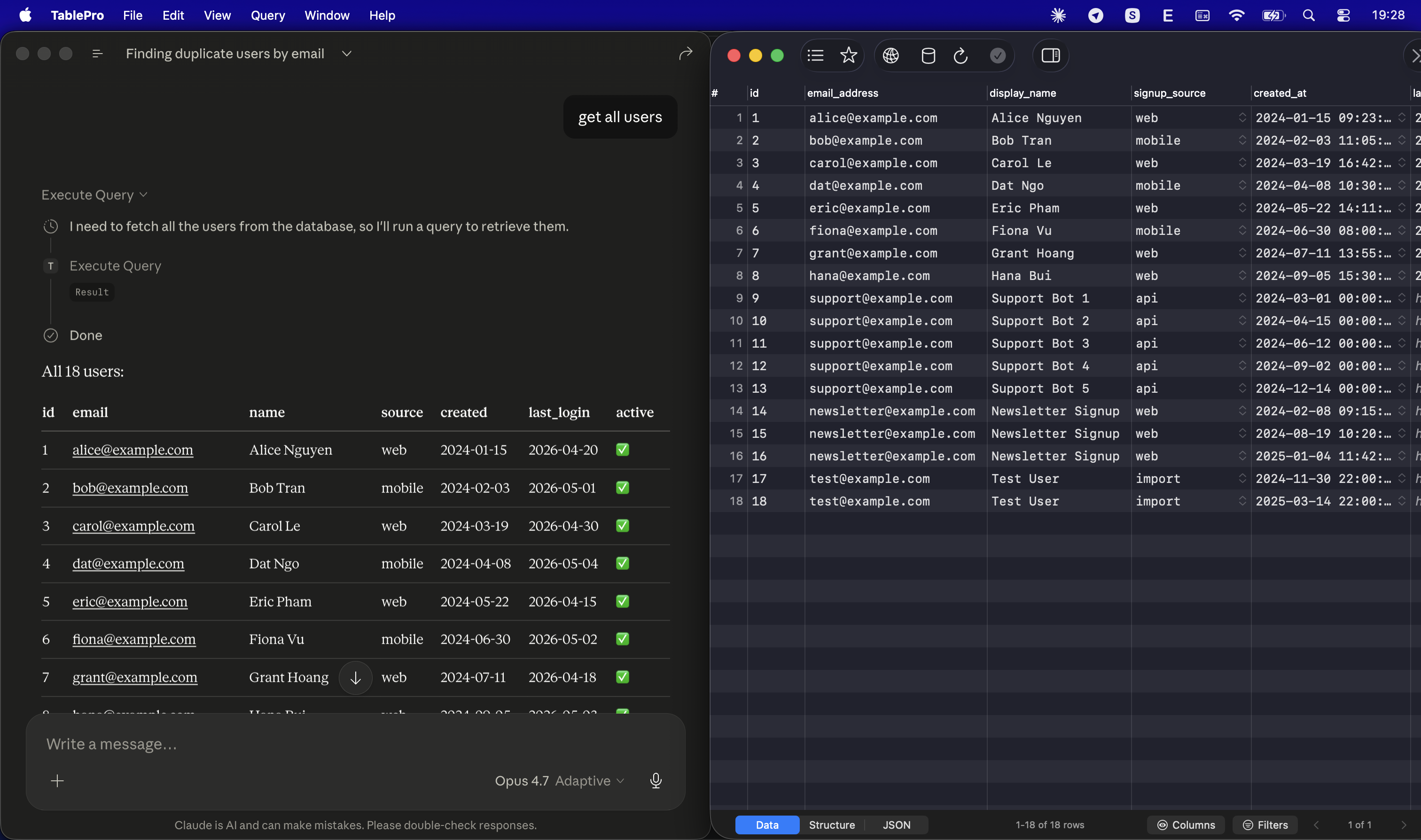The width and height of the screenshot is (1421, 840).
Task: Click the database cylinder icon
Action: pyautogui.click(x=928, y=55)
